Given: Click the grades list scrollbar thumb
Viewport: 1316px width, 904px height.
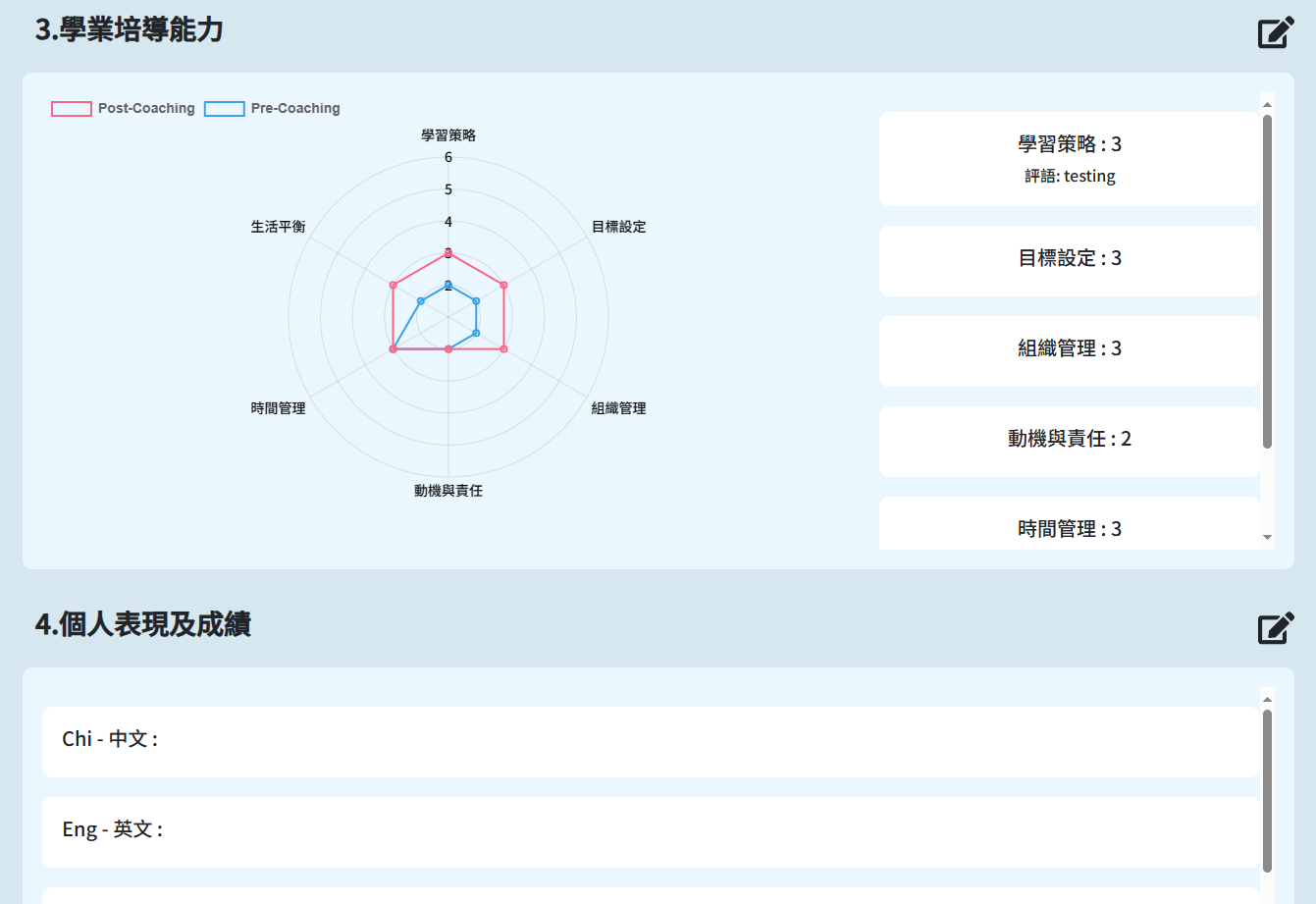Looking at the screenshot, I should [x=1267, y=791].
